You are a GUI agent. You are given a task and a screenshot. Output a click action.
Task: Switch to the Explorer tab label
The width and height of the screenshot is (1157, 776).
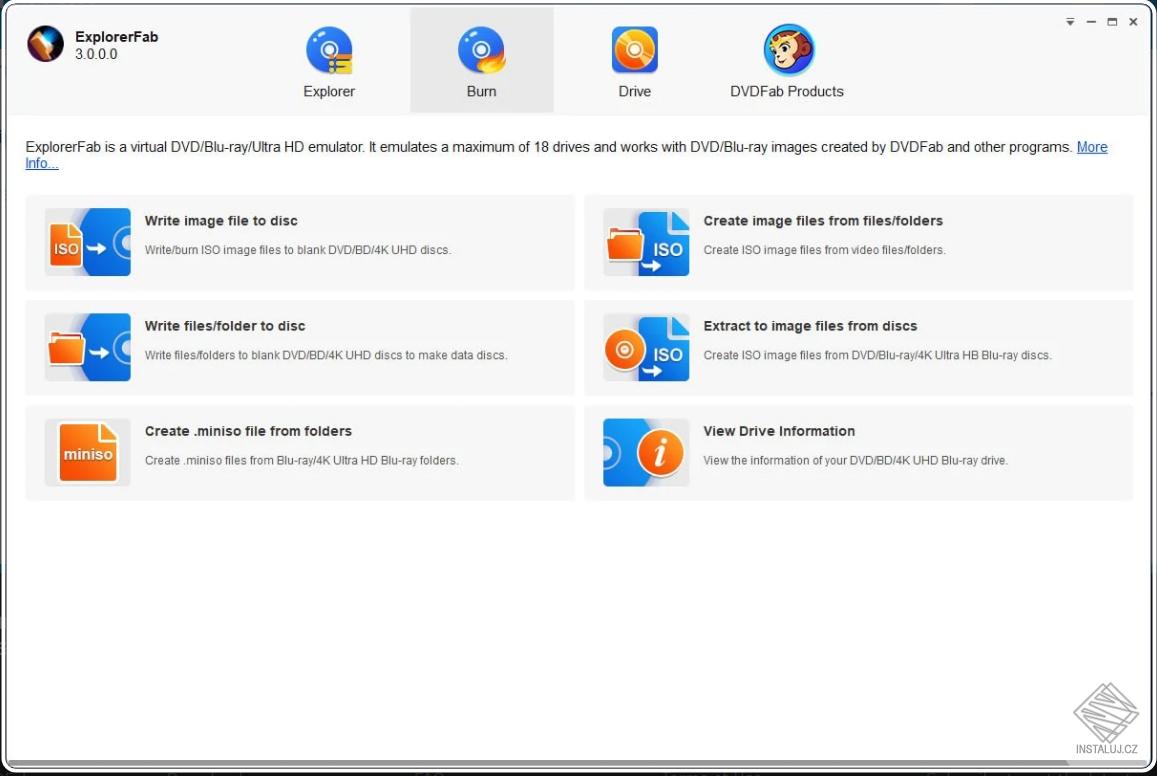click(x=329, y=91)
